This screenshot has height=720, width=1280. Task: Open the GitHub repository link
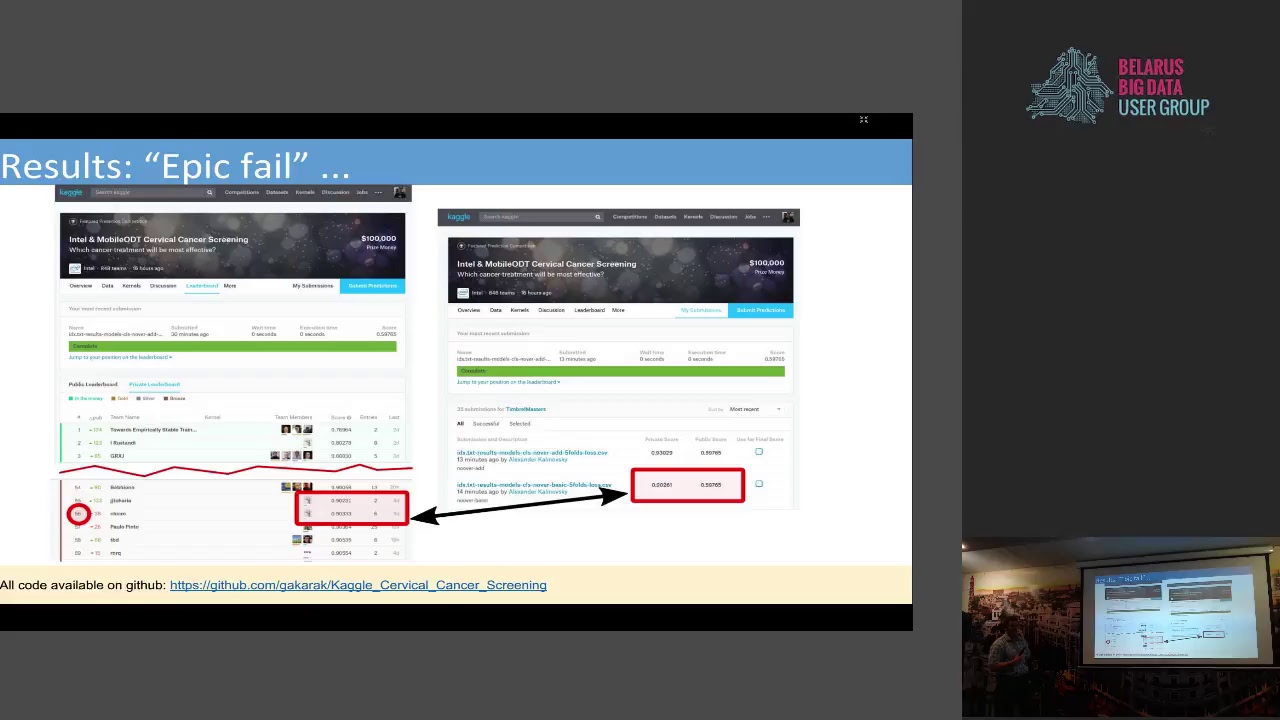click(x=358, y=585)
